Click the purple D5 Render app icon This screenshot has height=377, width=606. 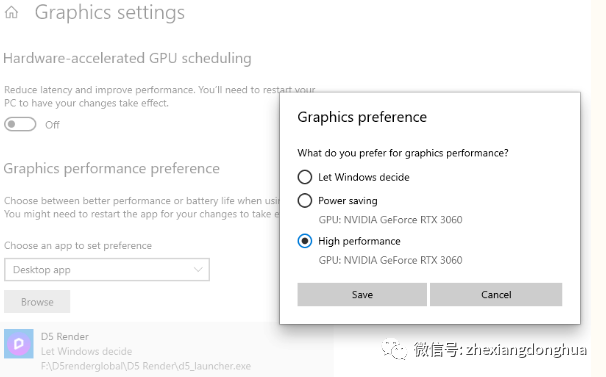pos(19,343)
